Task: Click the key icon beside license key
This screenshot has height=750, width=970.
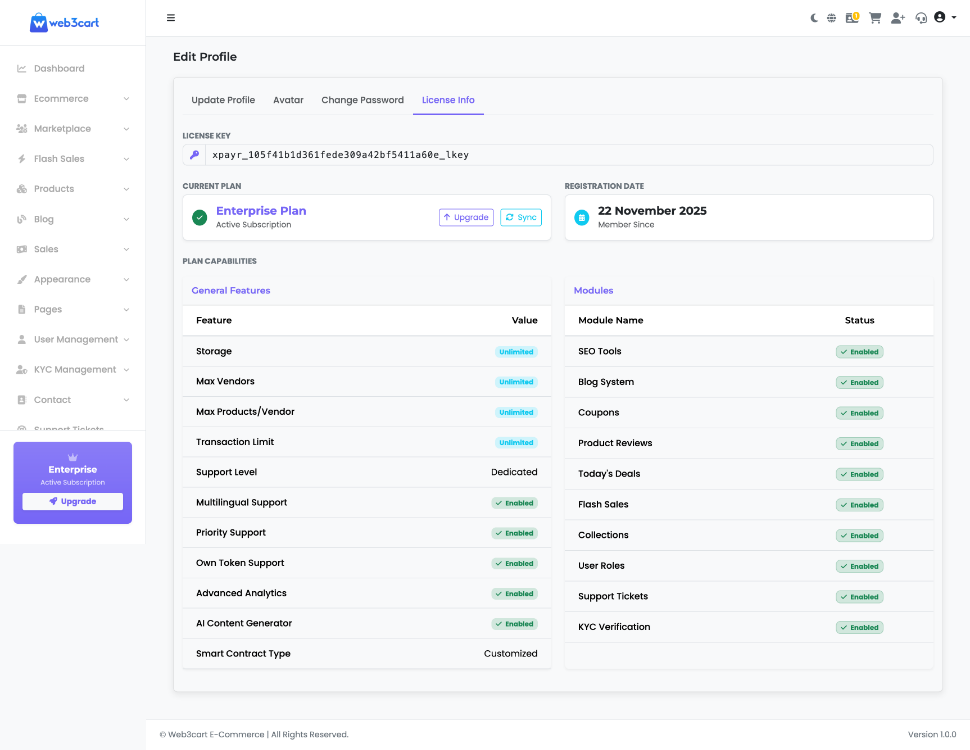Action: click(x=194, y=155)
